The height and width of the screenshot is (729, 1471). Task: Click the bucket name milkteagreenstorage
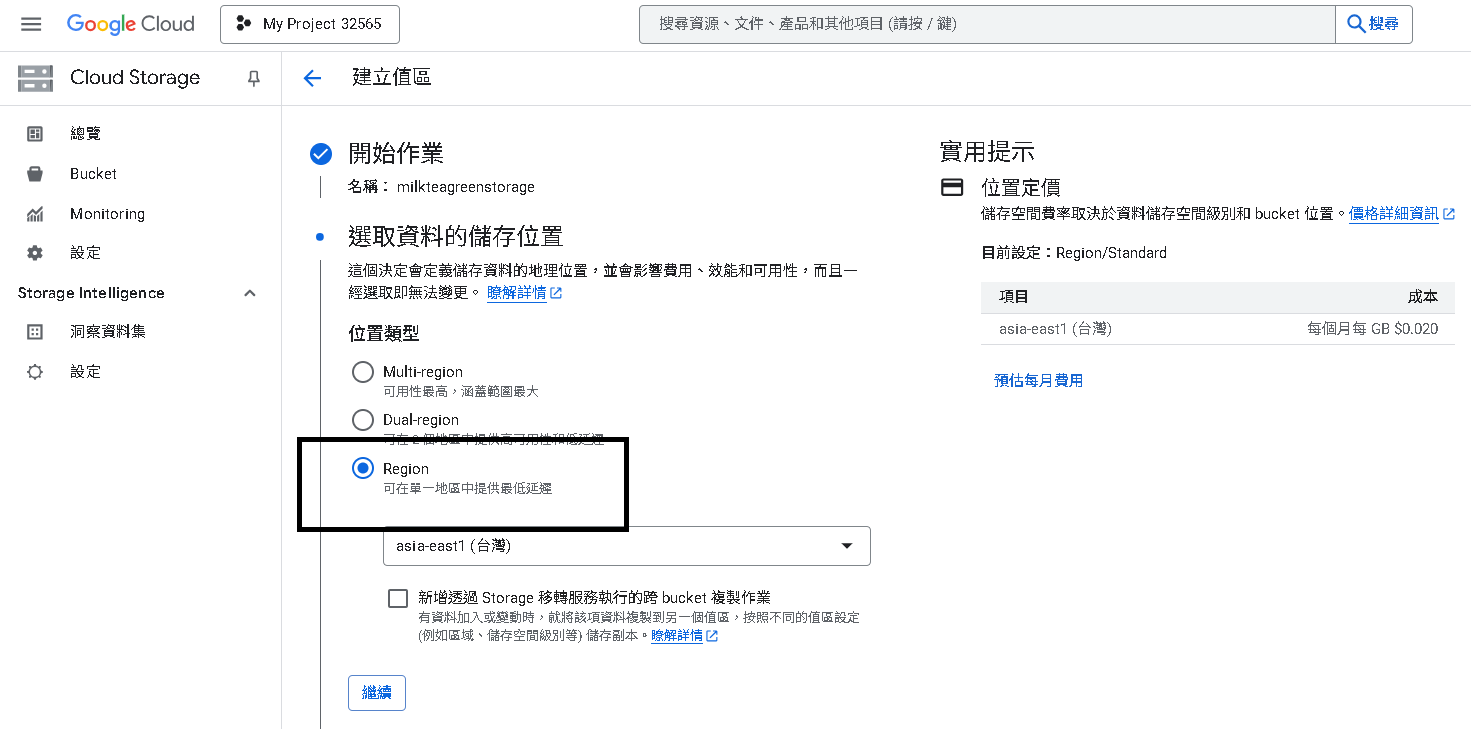466,187
